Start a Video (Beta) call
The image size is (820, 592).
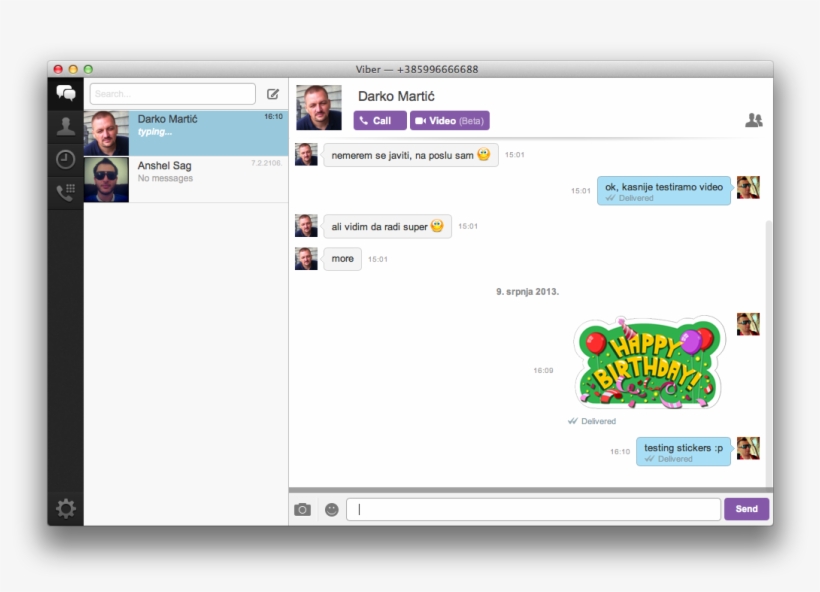(x=448, y=120)
